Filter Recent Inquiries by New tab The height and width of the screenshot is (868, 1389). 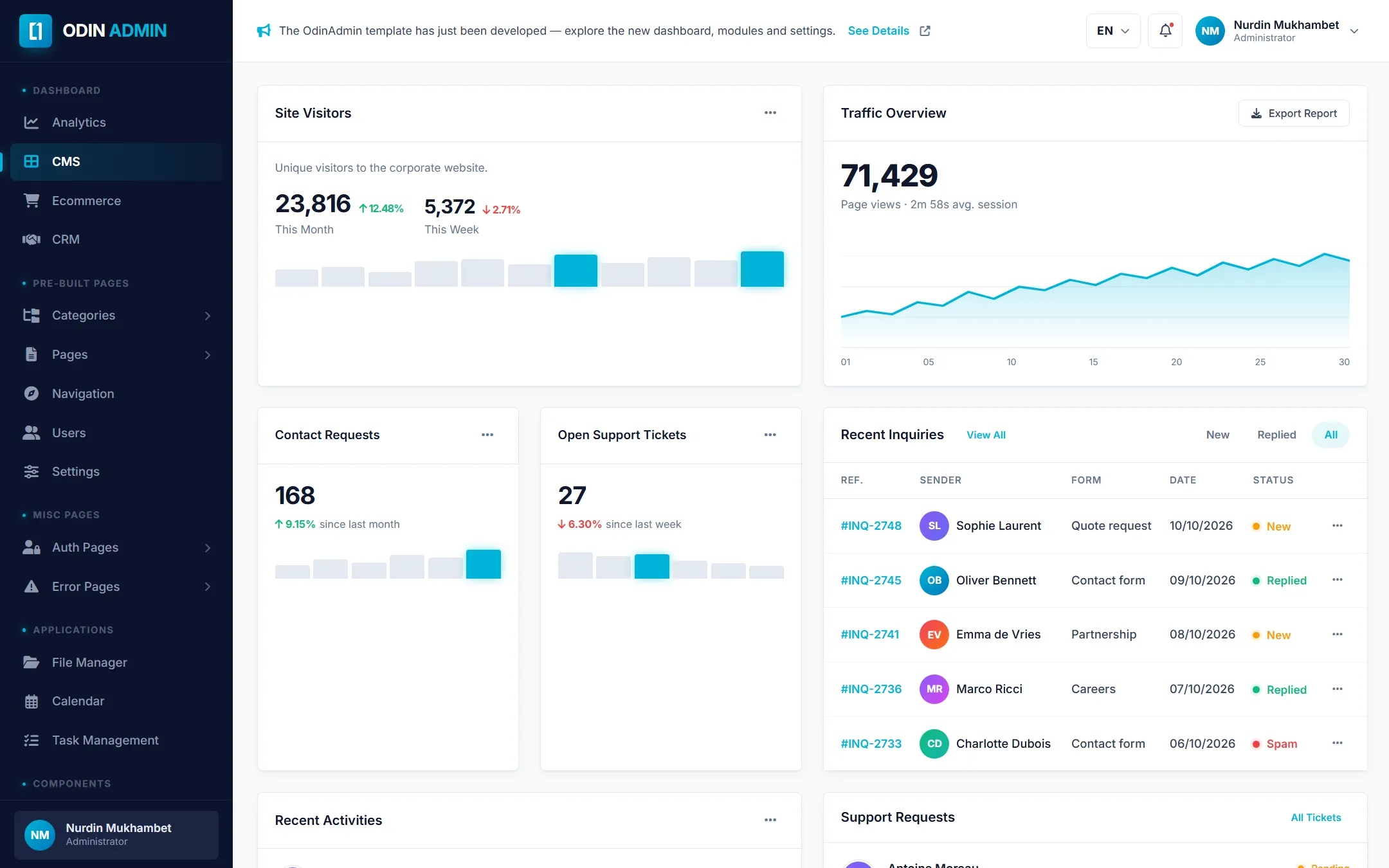pos(1217,435)
